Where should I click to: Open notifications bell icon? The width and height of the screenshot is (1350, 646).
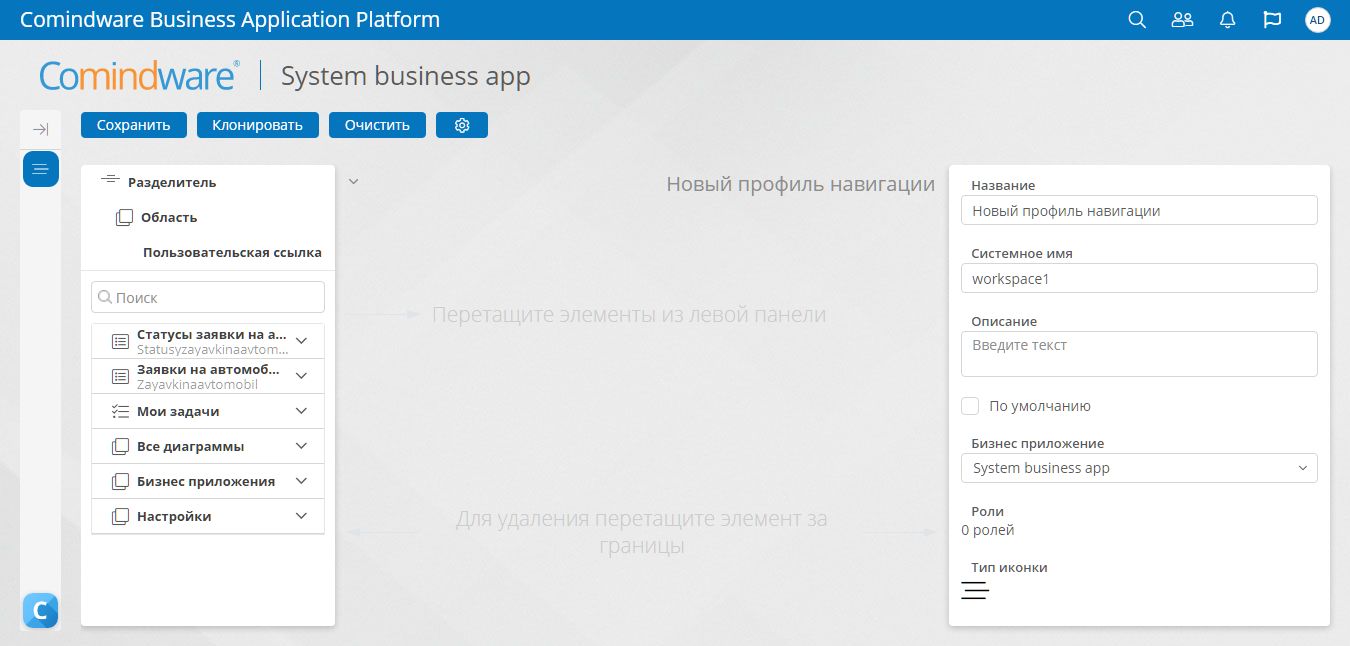[x=1228, y=20]
